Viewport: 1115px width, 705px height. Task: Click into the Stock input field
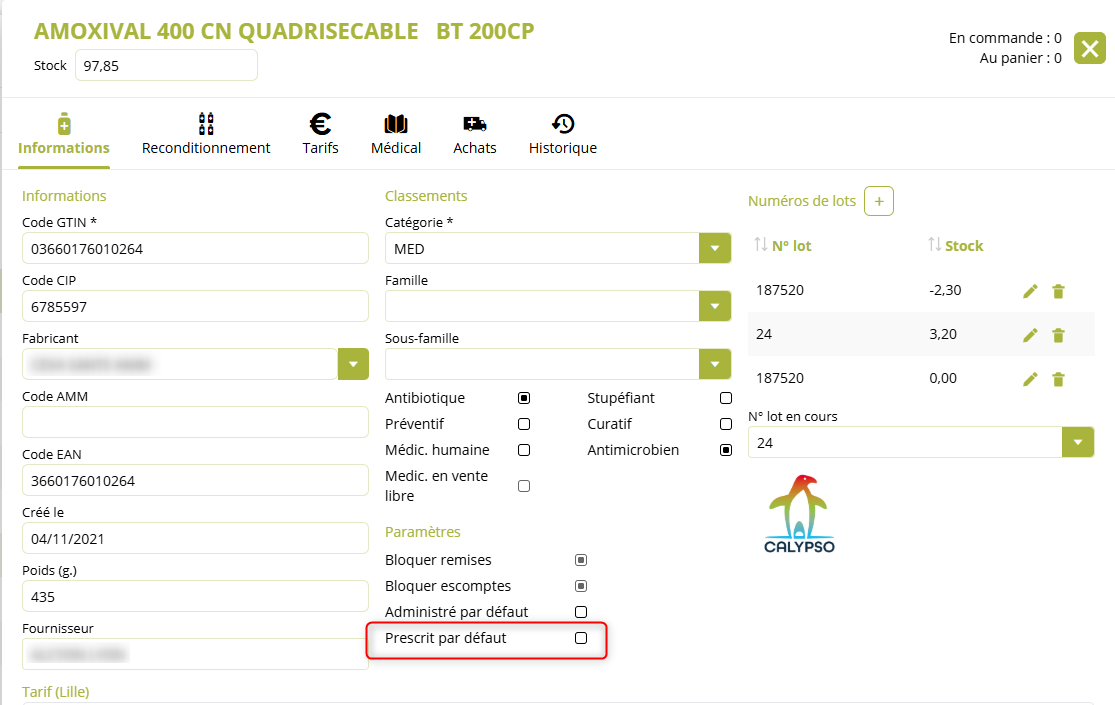click(x=166, y=65)
